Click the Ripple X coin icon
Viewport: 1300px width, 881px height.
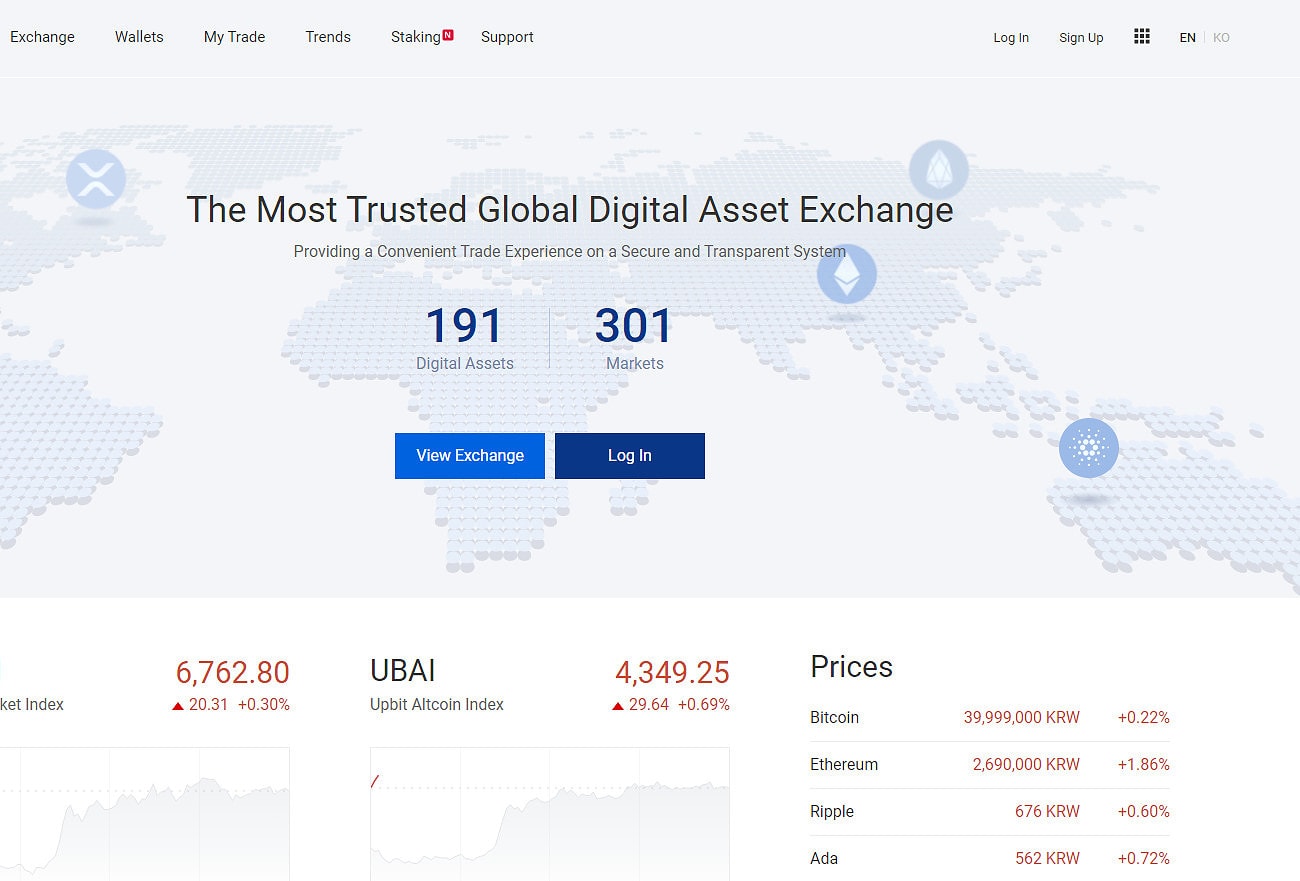96,179
